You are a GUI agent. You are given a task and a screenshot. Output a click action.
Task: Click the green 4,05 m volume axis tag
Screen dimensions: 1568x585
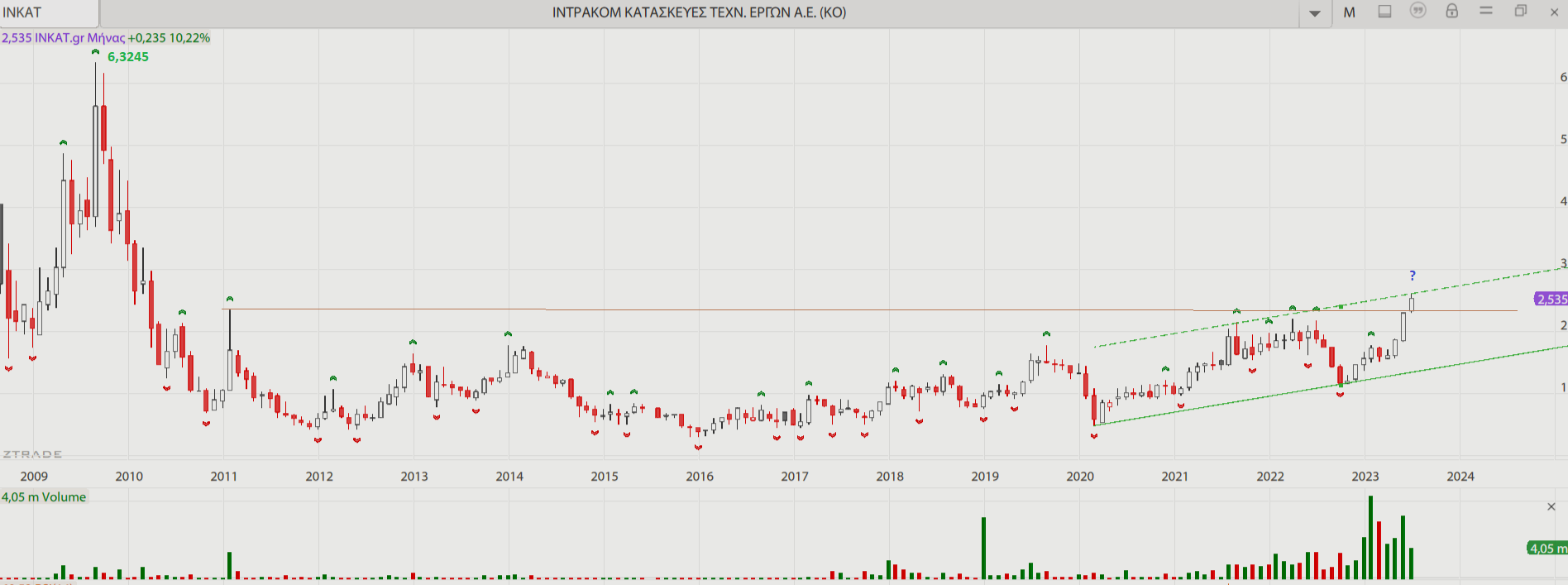click(1546, 548)
